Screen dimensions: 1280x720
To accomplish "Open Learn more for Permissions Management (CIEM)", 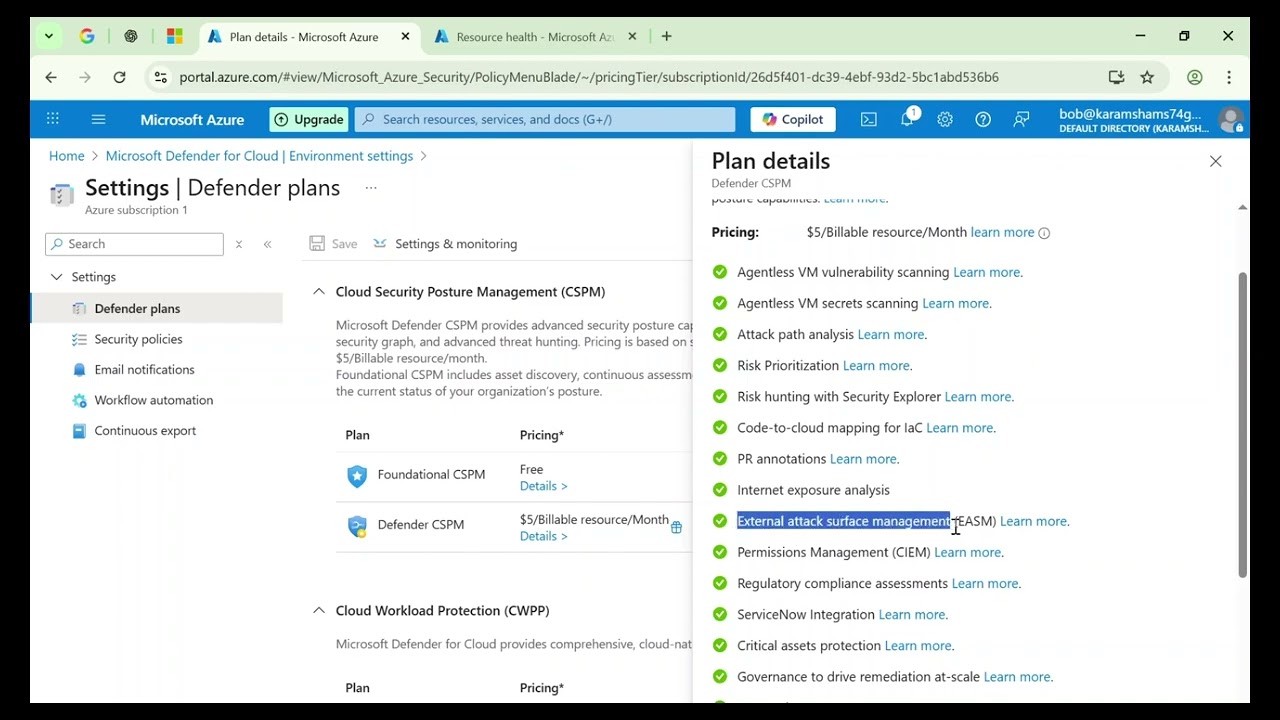I will 967,552.
